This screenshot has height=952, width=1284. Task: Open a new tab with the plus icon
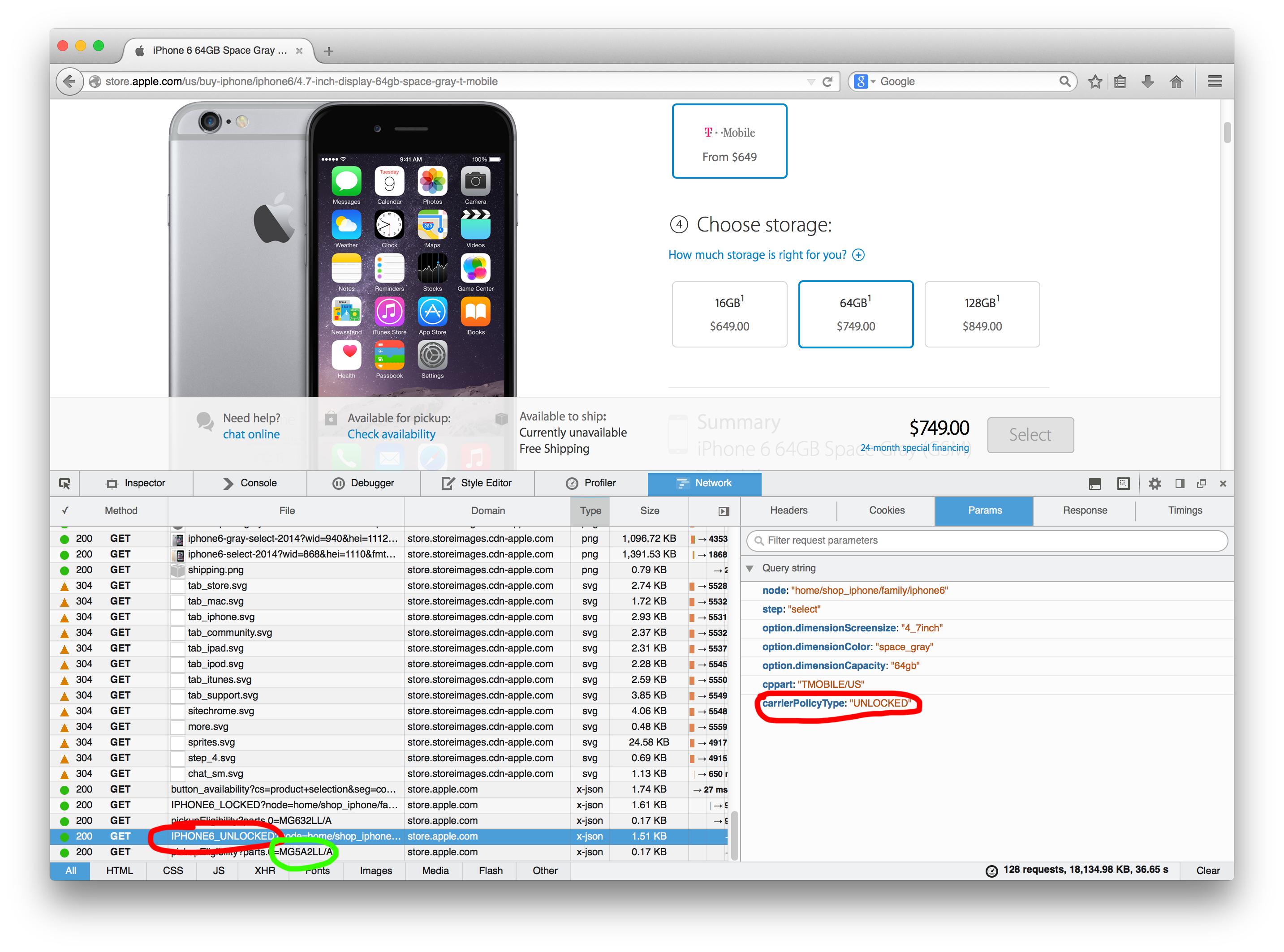[329, 51]
